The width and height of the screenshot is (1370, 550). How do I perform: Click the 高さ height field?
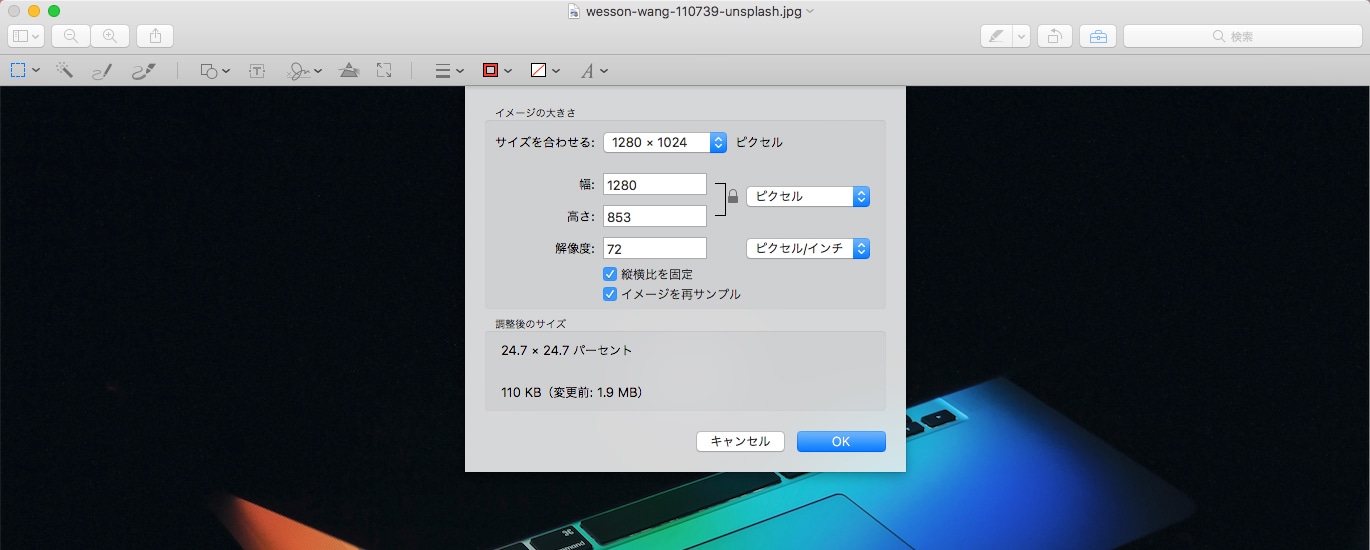655,216
